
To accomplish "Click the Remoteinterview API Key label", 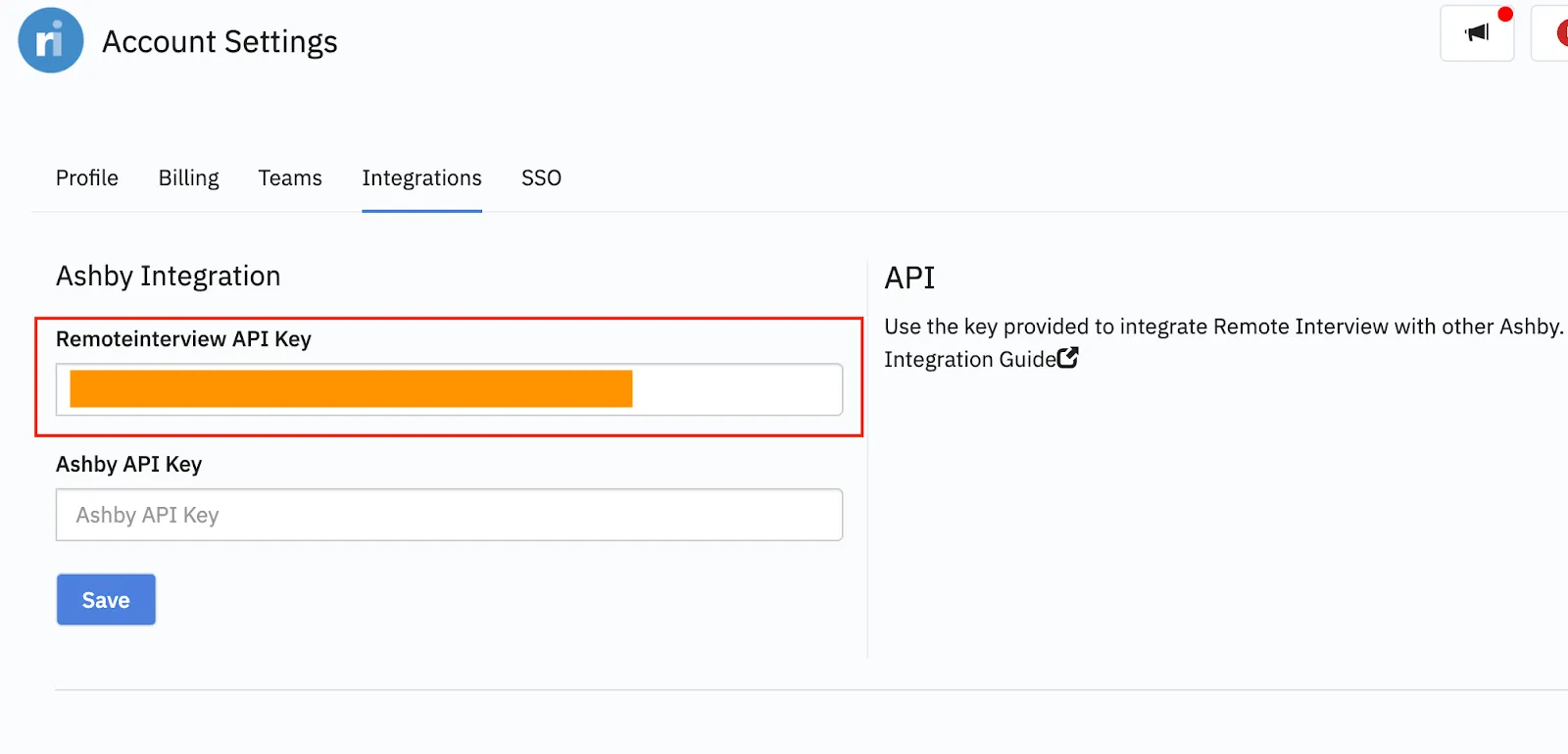I will pyautogui.click(x=183, y=339).
